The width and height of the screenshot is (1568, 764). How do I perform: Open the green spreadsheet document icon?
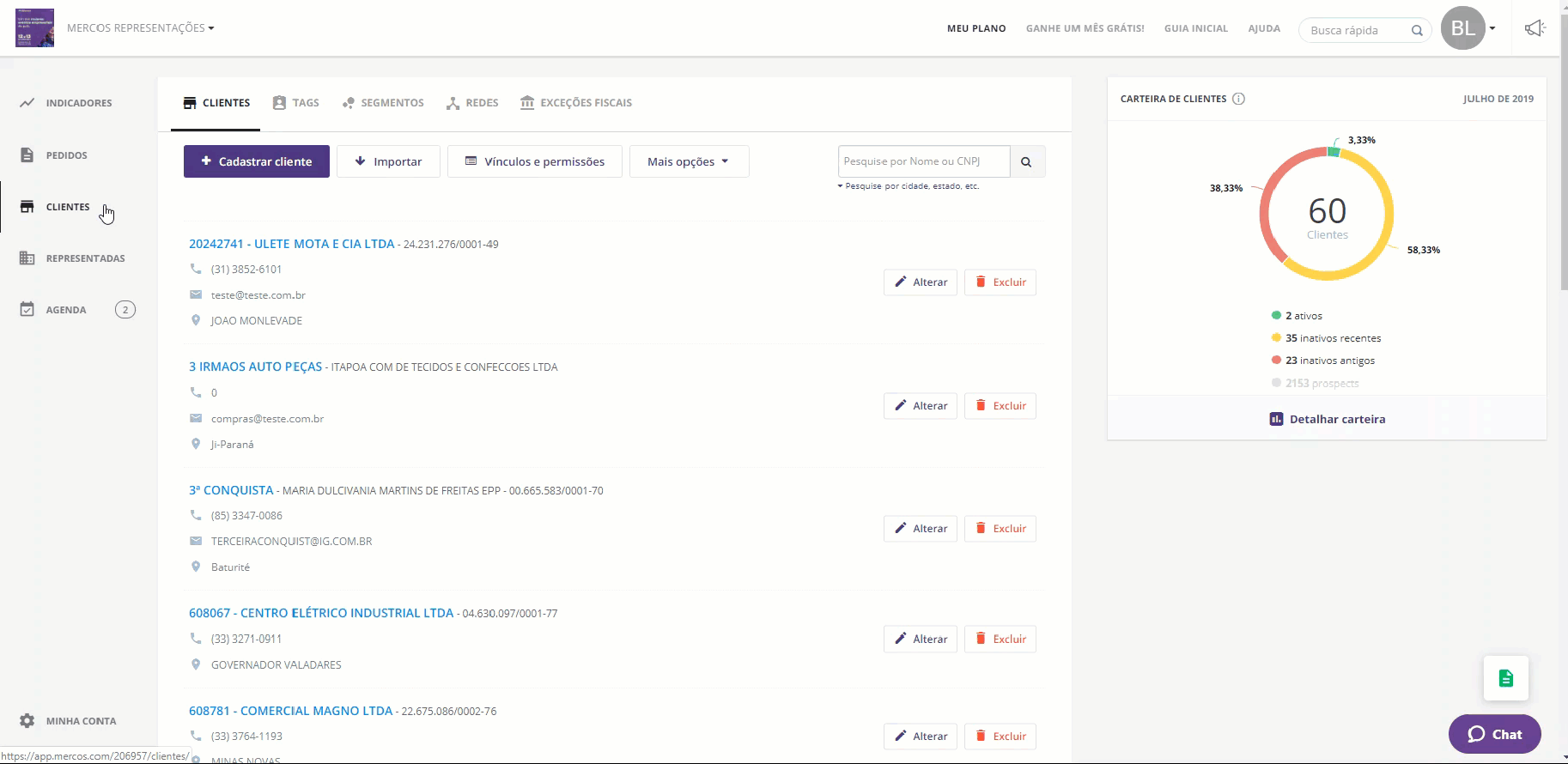tap(1505, 678)
